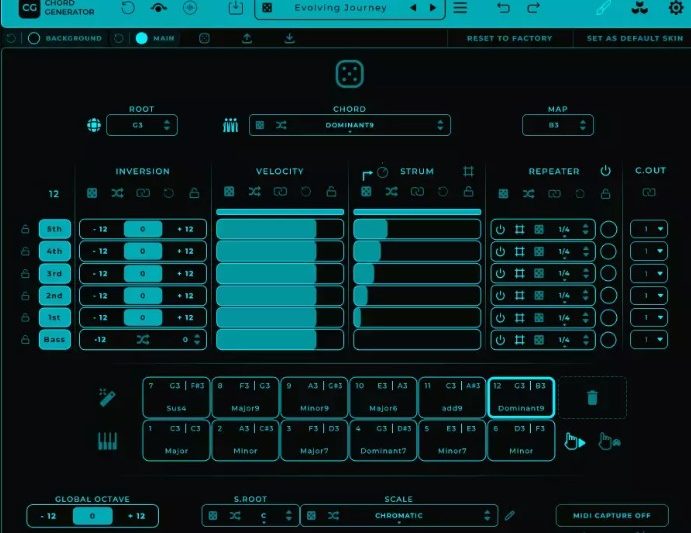Open 5th row C.OUT channel dropdown
The image size is (691, 533).
649,229
